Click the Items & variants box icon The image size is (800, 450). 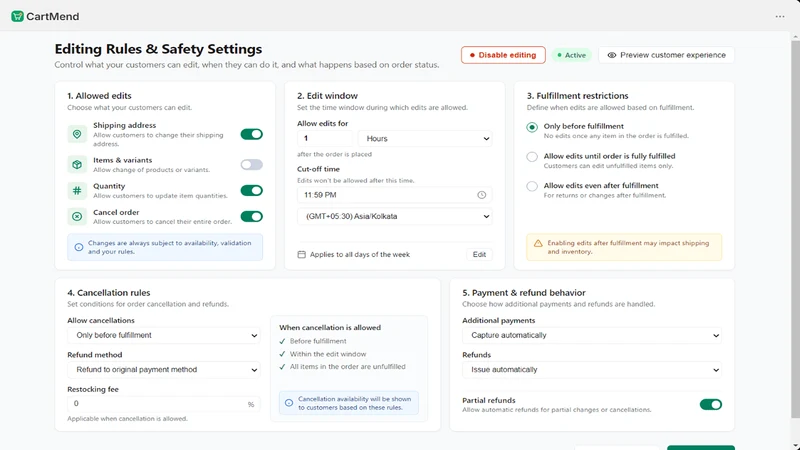(77, 164)
